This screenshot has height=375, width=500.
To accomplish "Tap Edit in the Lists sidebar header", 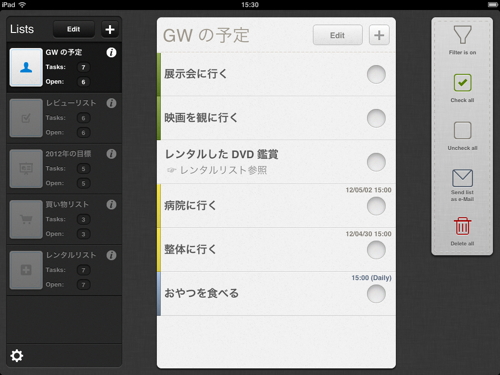I will tap(74, 29).
